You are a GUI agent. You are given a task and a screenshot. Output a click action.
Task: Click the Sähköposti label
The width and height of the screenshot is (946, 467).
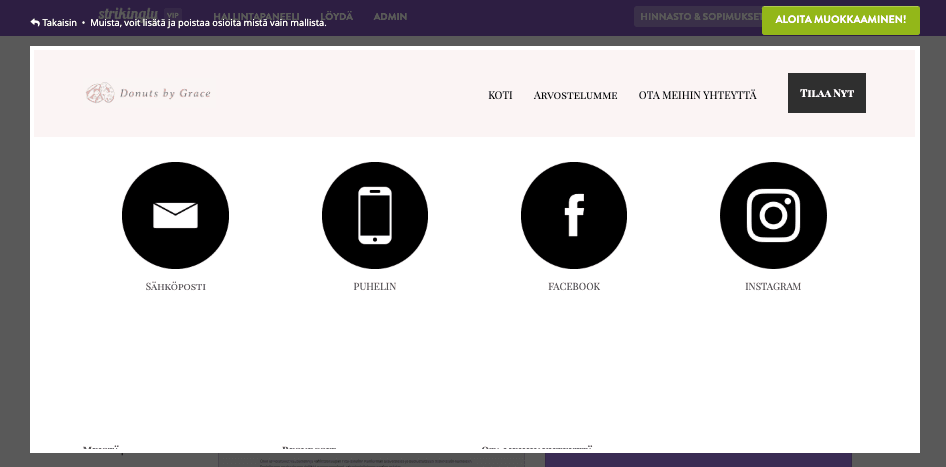pos(176,287)
